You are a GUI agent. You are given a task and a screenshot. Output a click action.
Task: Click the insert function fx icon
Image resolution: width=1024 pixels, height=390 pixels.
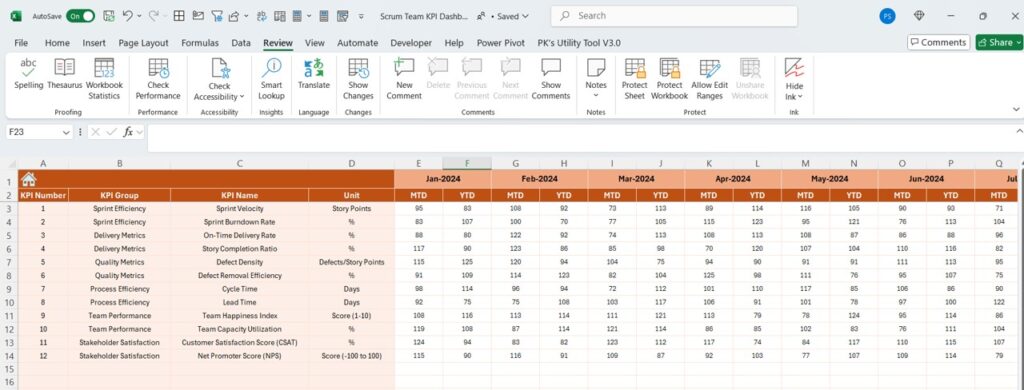129,132
